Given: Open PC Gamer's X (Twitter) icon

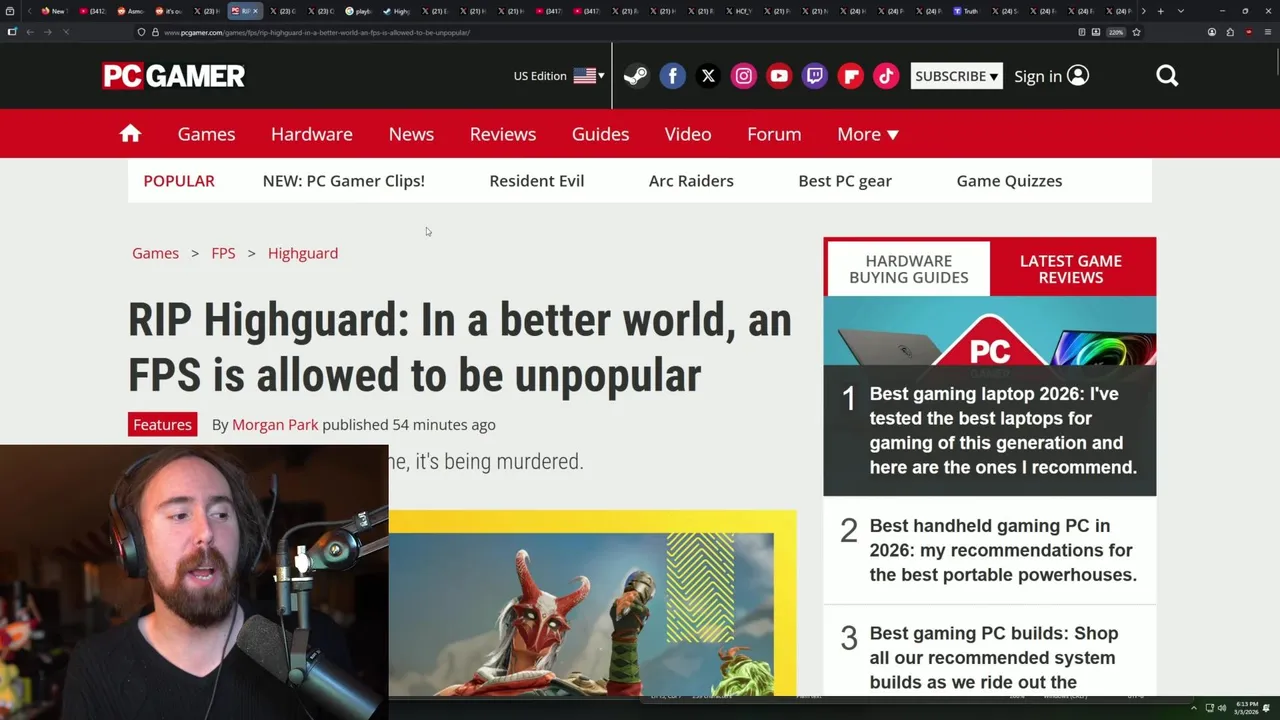Looking at the screenshot, I should (x=708, y=76).
